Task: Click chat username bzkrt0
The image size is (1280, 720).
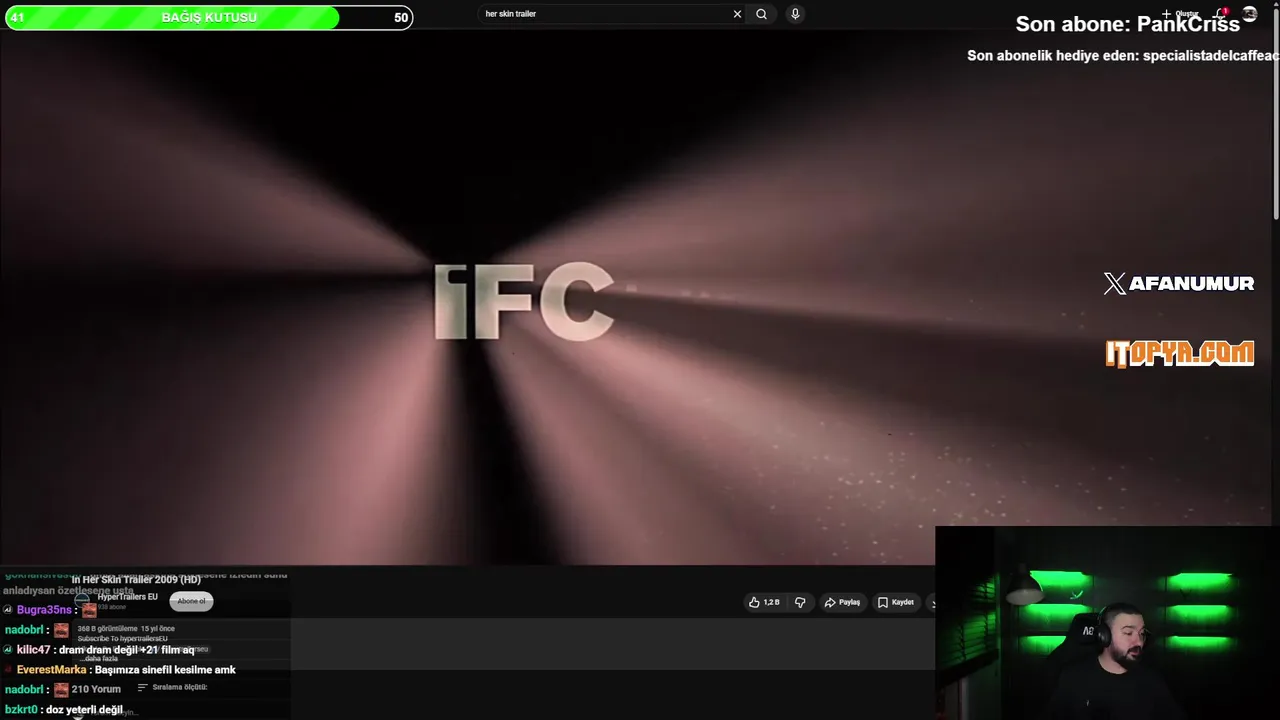Action: tap(21, 710)
